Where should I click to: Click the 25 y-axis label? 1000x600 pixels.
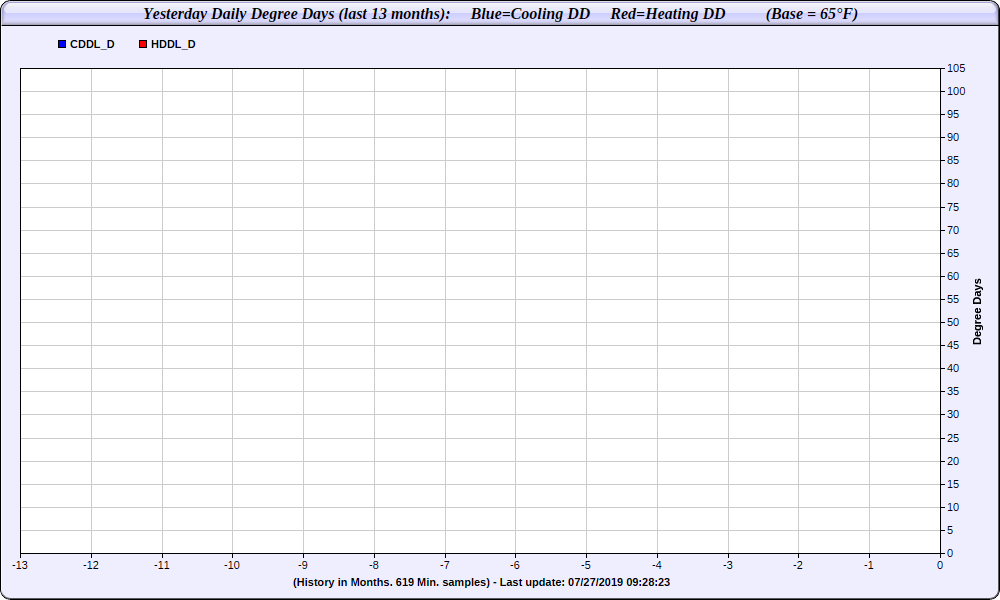pos(953,438)
